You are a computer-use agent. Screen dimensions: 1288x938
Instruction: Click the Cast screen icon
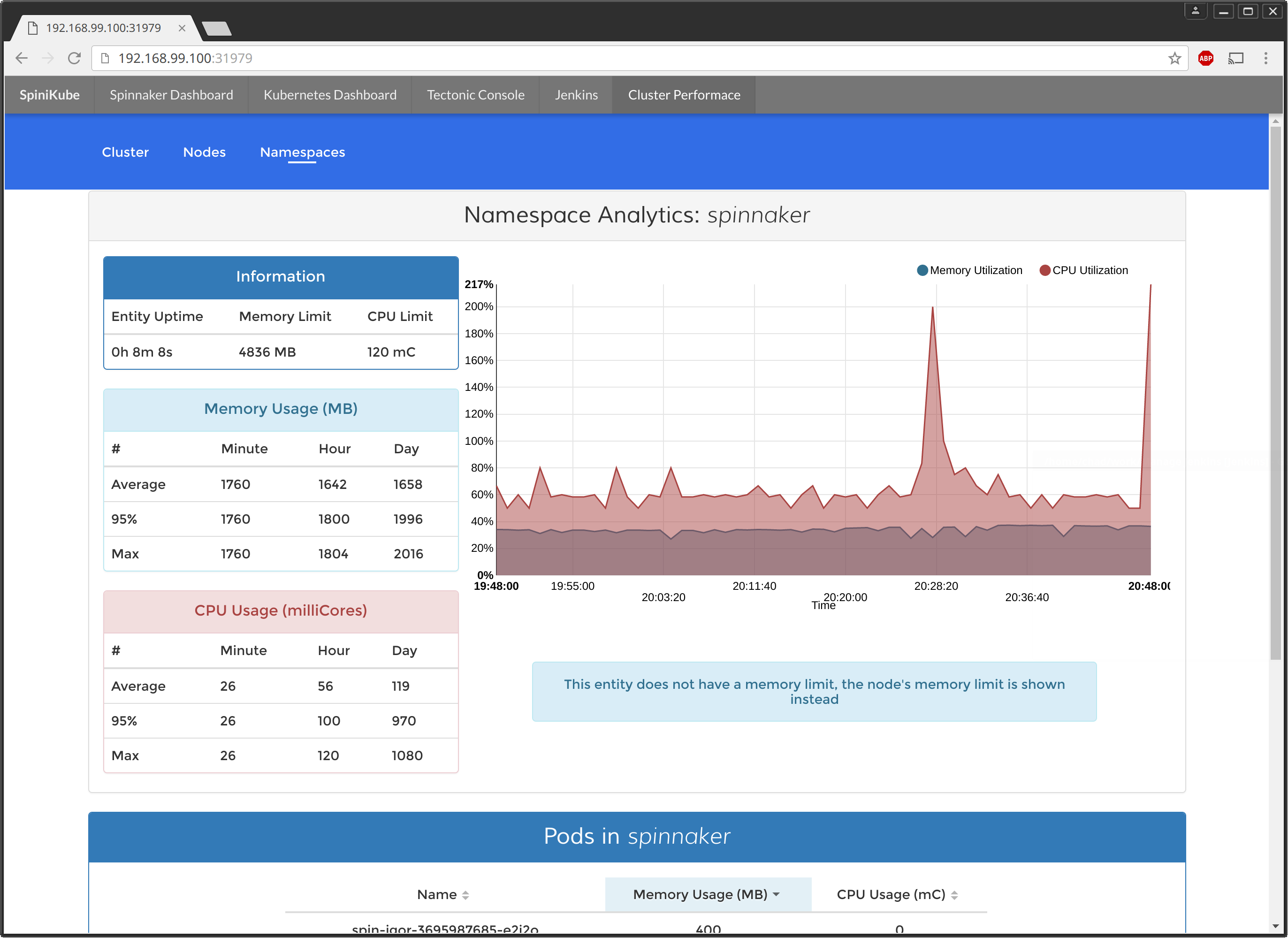click(1236, 58)
